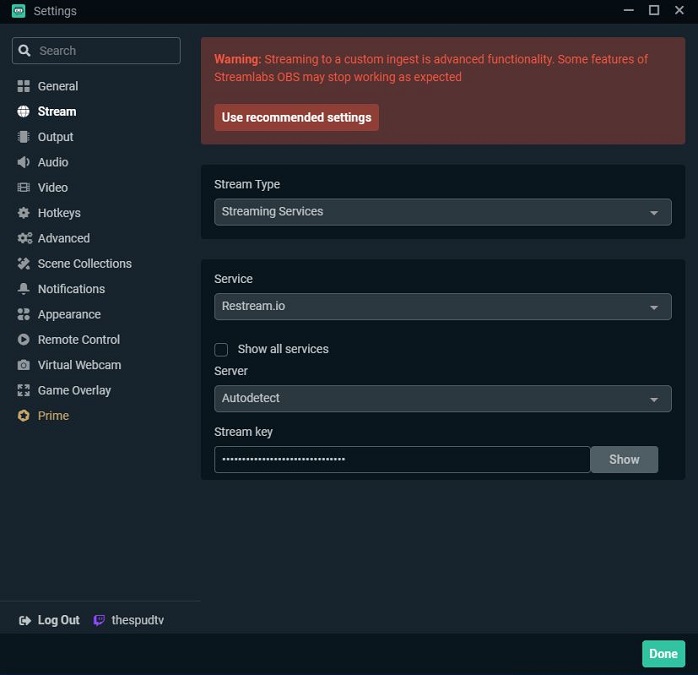Viewport: 698px width, 675px height.
Task: Click the Game Overlay expand icon
Action: 24,390
